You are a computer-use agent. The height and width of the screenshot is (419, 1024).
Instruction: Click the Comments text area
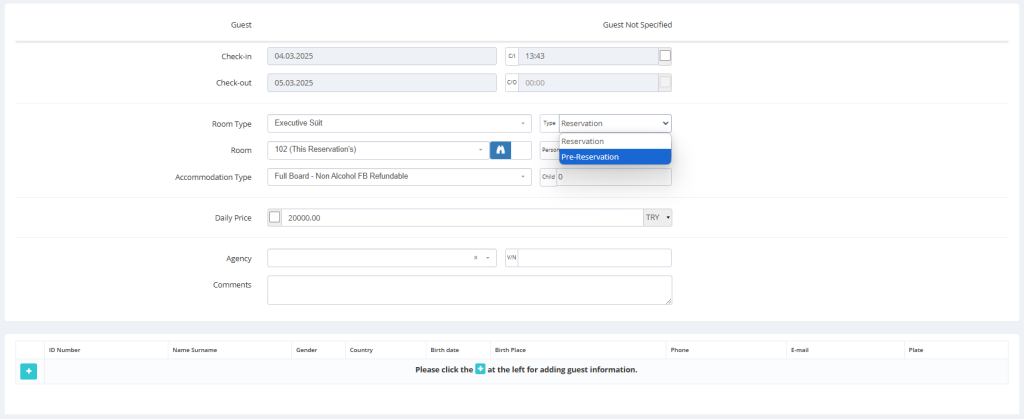[469, 290]
